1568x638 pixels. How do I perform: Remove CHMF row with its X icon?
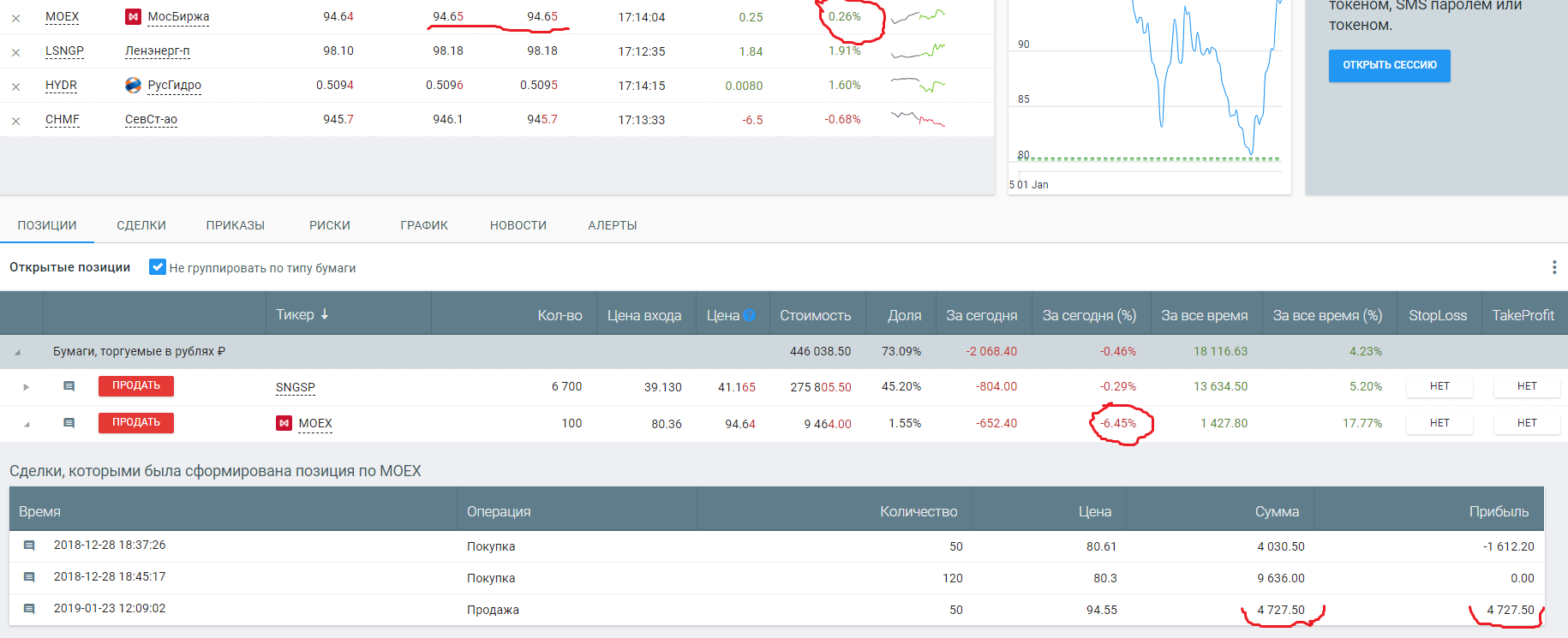point(15,121)
